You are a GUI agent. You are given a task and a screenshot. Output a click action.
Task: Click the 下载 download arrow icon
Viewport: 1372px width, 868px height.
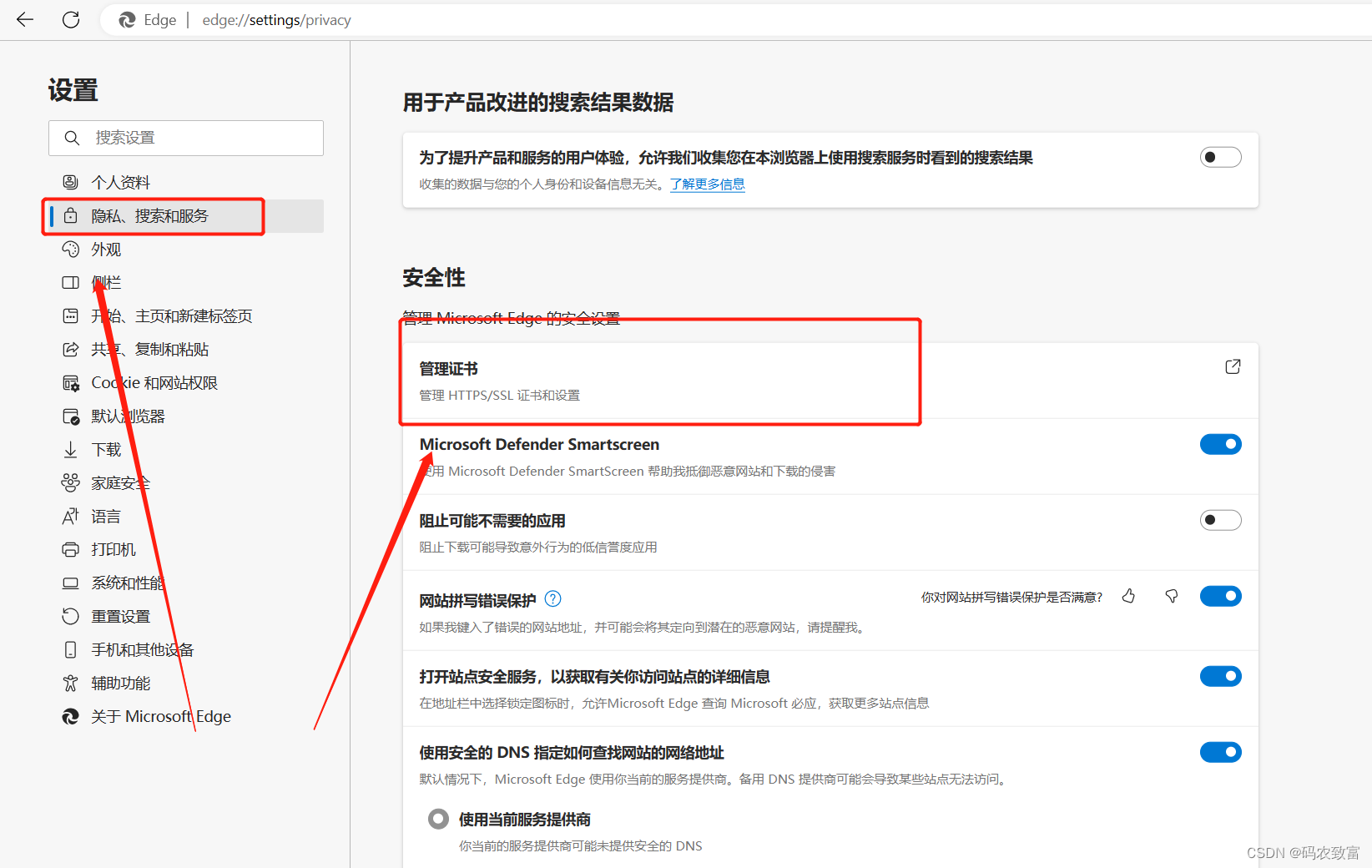pos(71,449)
